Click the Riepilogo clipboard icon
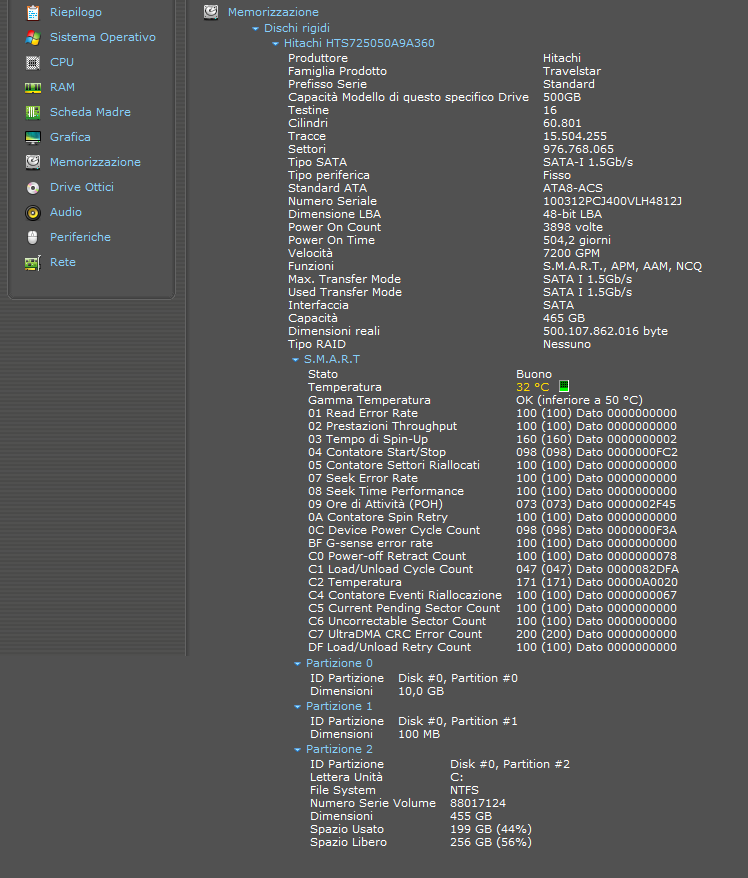Screen dimensions: 748x878 (x=33, y=12)
